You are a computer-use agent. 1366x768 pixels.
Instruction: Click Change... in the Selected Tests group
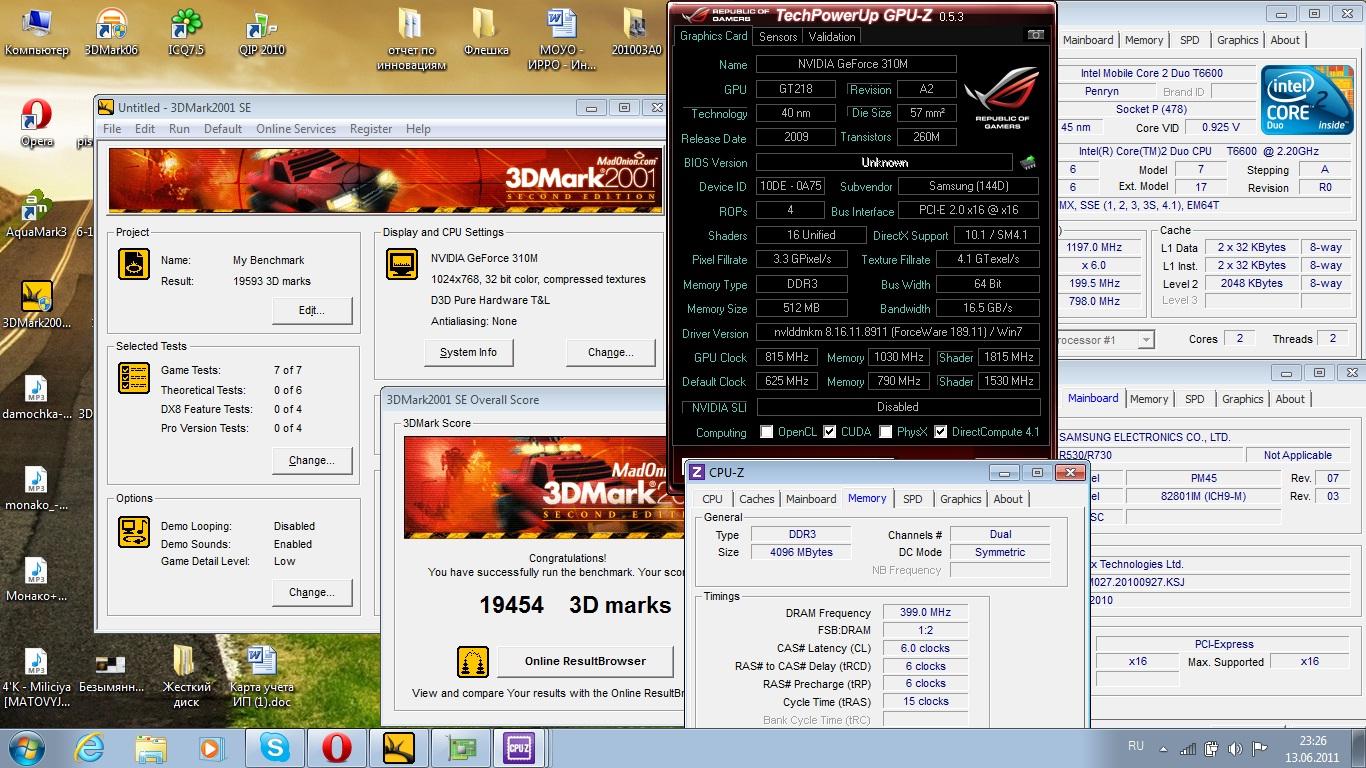pos(312,460)
